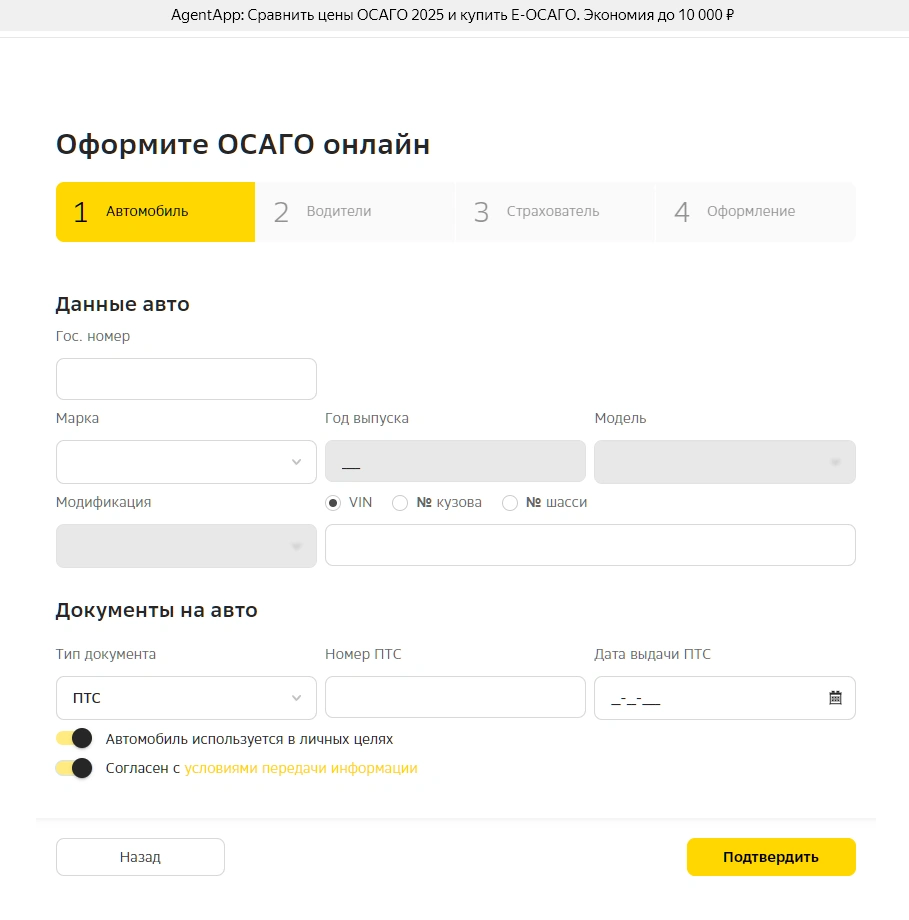909x920 pixels.
Task: Focus the Гос. номер input field
Action: click(x=186, y=379)
